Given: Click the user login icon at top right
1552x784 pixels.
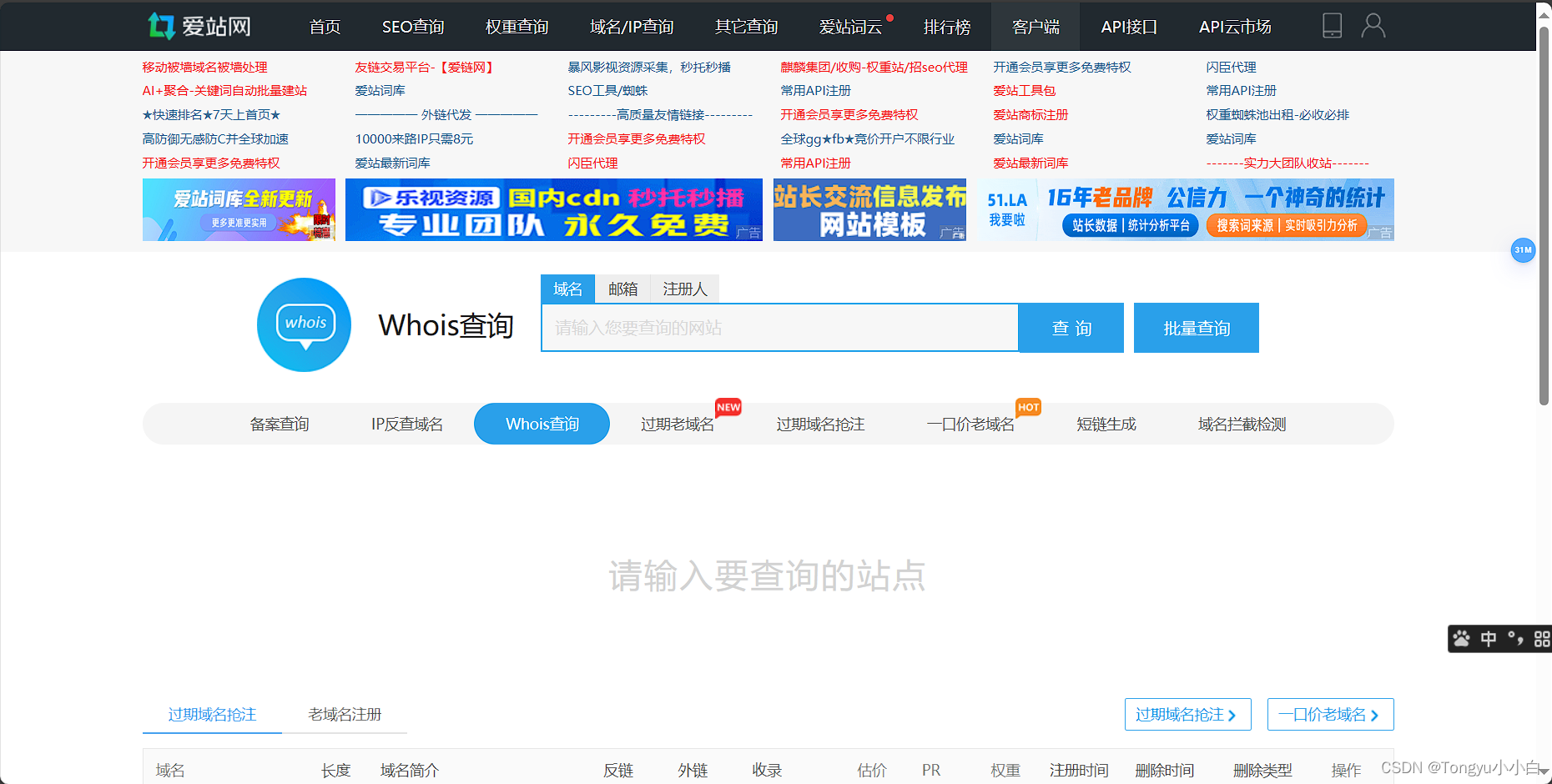Looking at the screenshot, I should coord(1373,26).
